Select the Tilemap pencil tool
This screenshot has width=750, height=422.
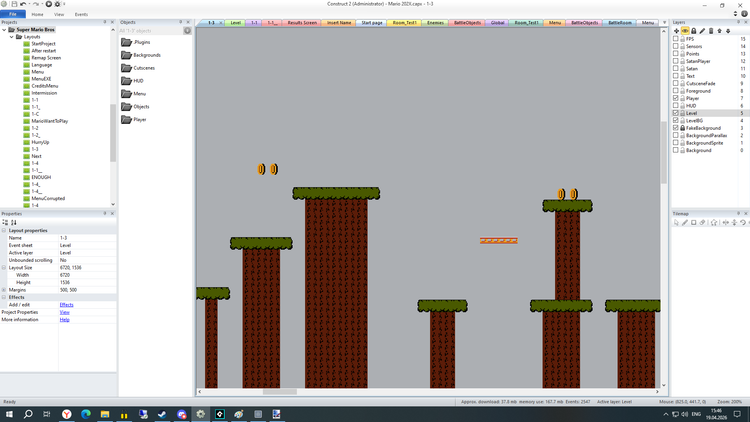pos(684,222)
